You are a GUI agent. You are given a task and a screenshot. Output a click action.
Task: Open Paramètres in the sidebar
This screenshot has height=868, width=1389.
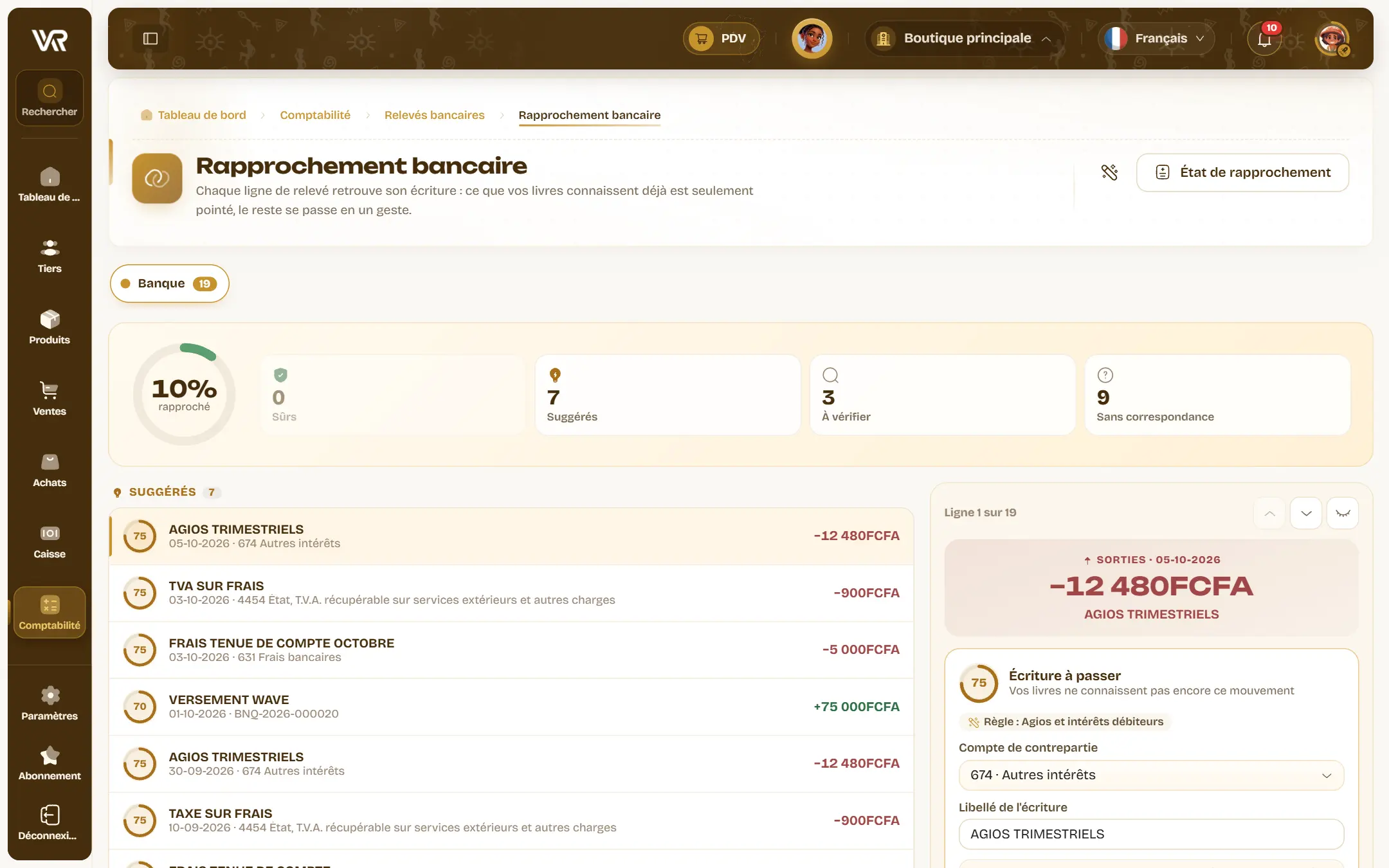click(x=50, y=703)
